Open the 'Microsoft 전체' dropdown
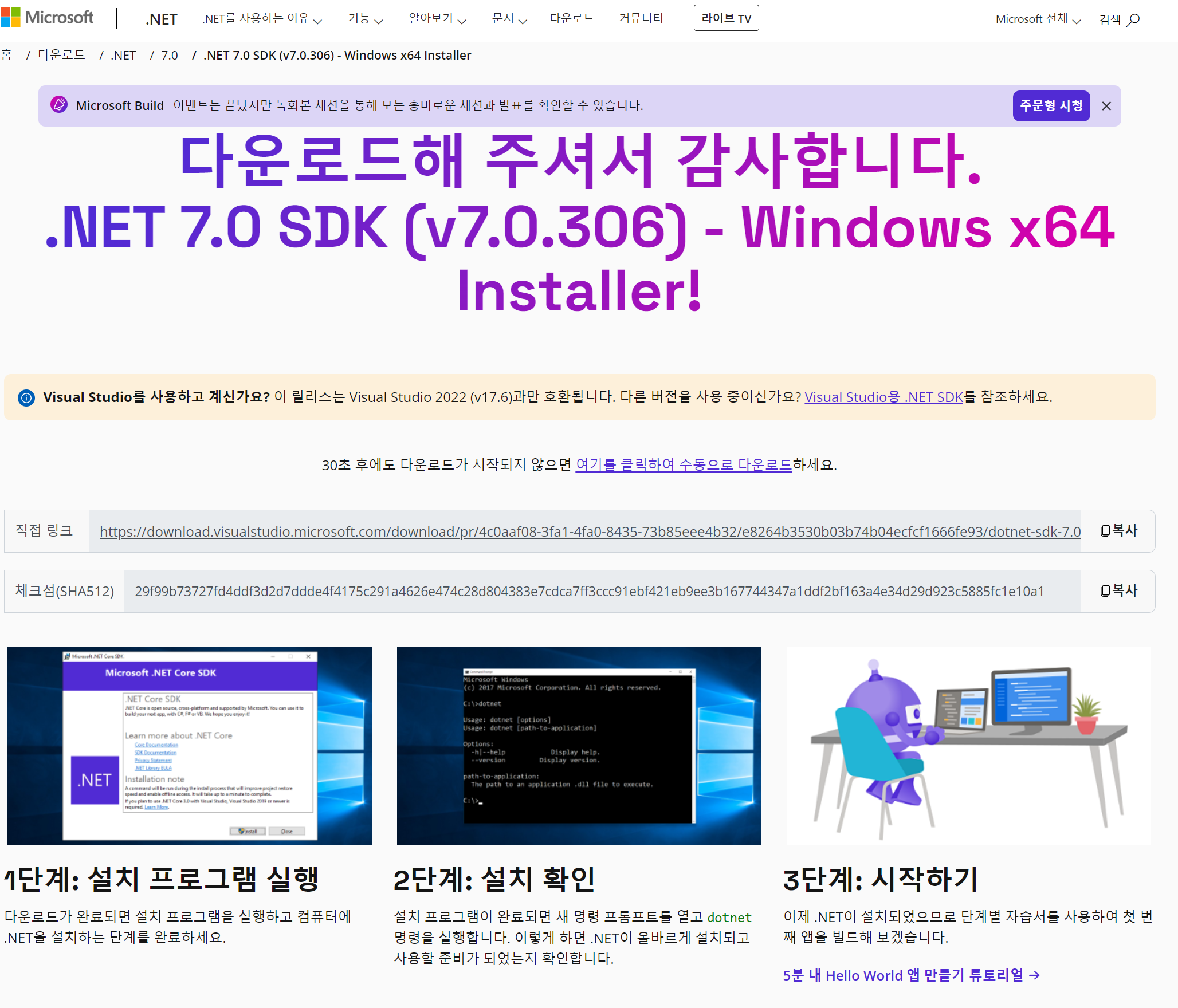The height and width of the screenshot is (1008, 1178). (x=1038, y=19)
